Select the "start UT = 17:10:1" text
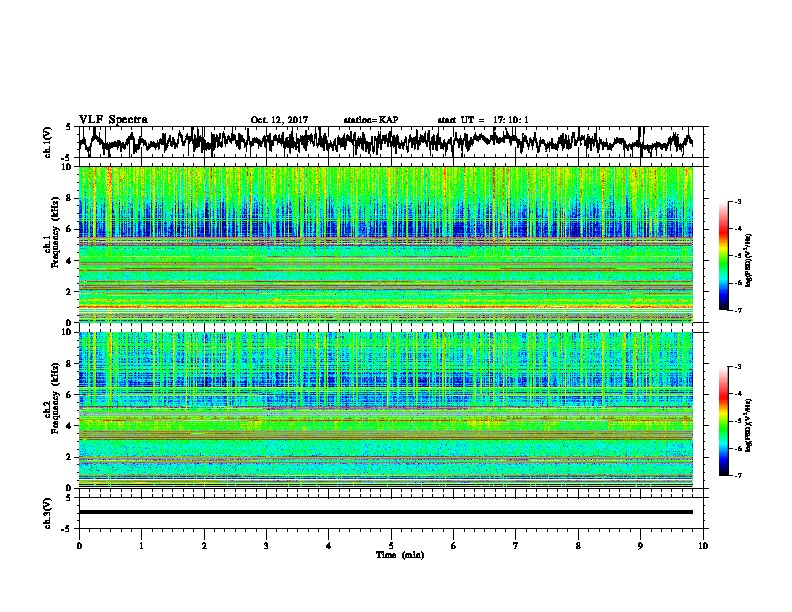The image size is (792, 612). (483, 120)
